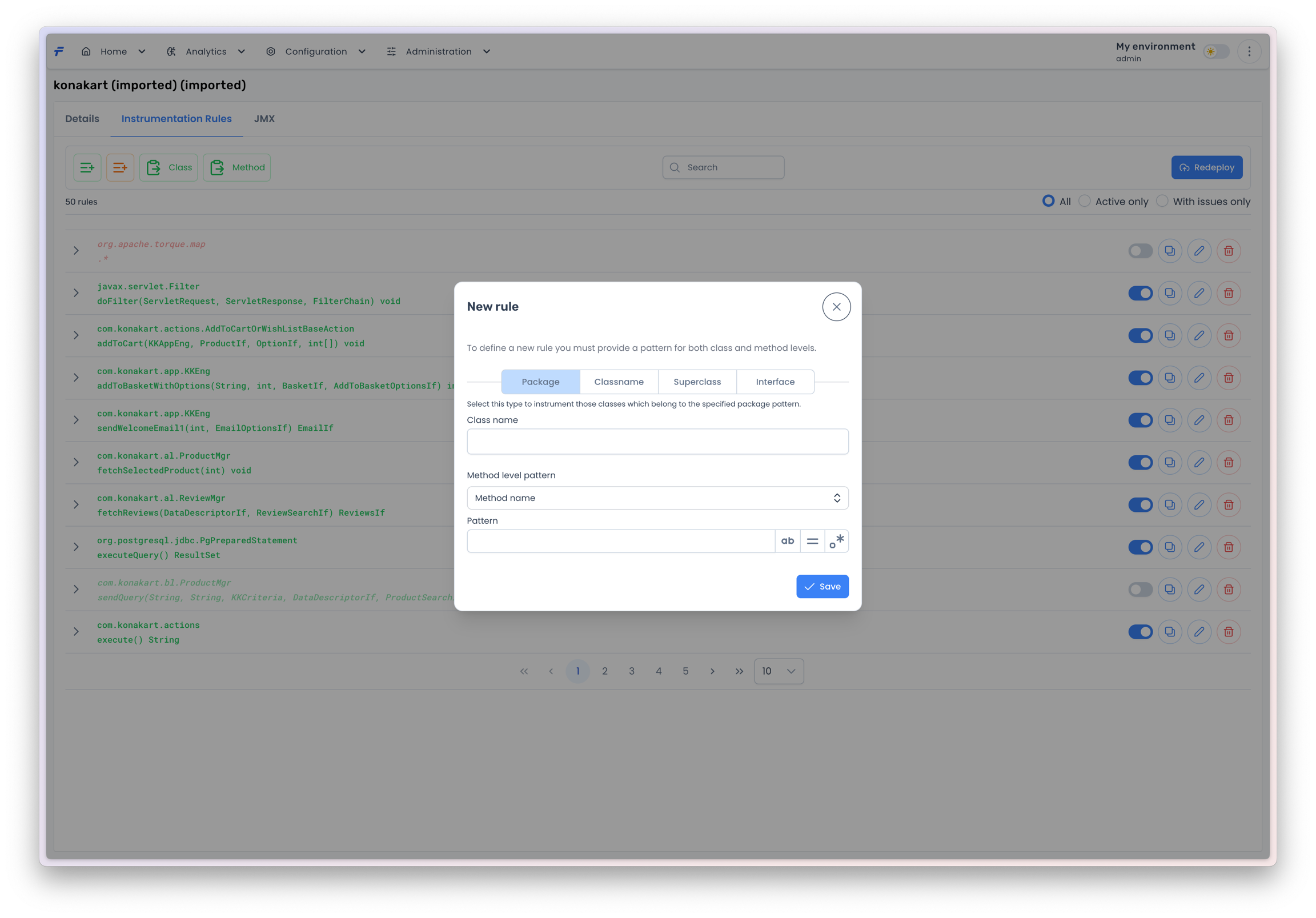The width and height of the screenshot is (1316, 918).
Task: Select the Interface rule type tab
Action: pos(775,382)
